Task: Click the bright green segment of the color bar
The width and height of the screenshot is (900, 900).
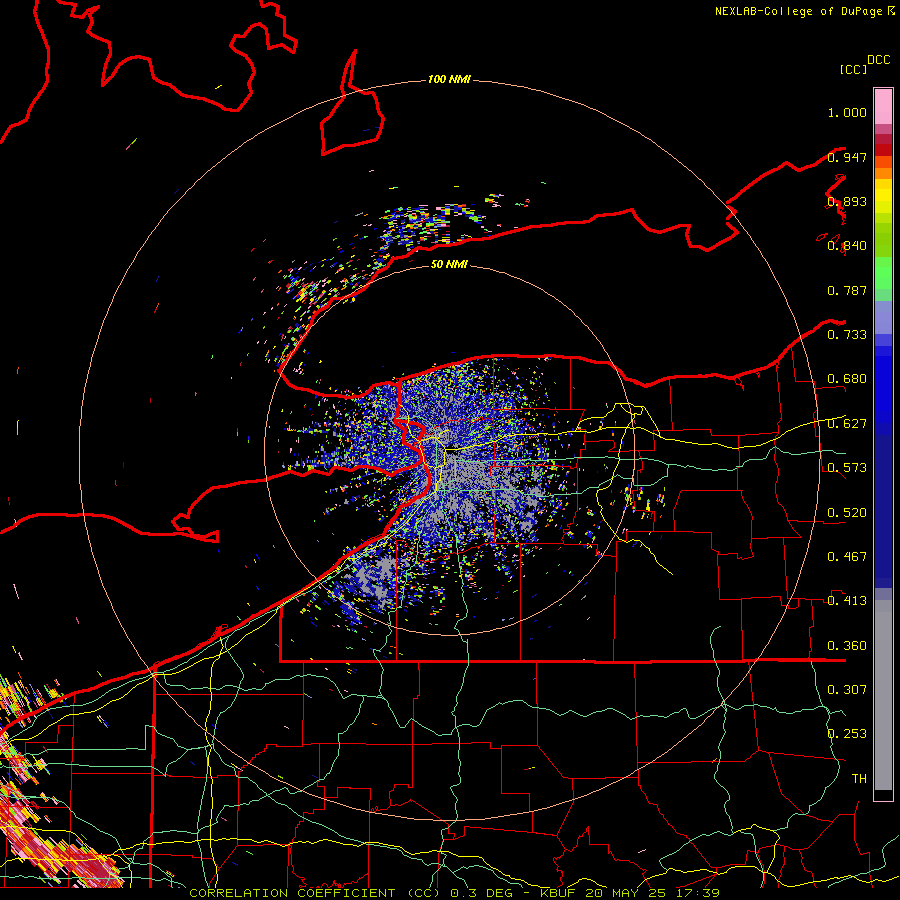Action: point(883,273)
